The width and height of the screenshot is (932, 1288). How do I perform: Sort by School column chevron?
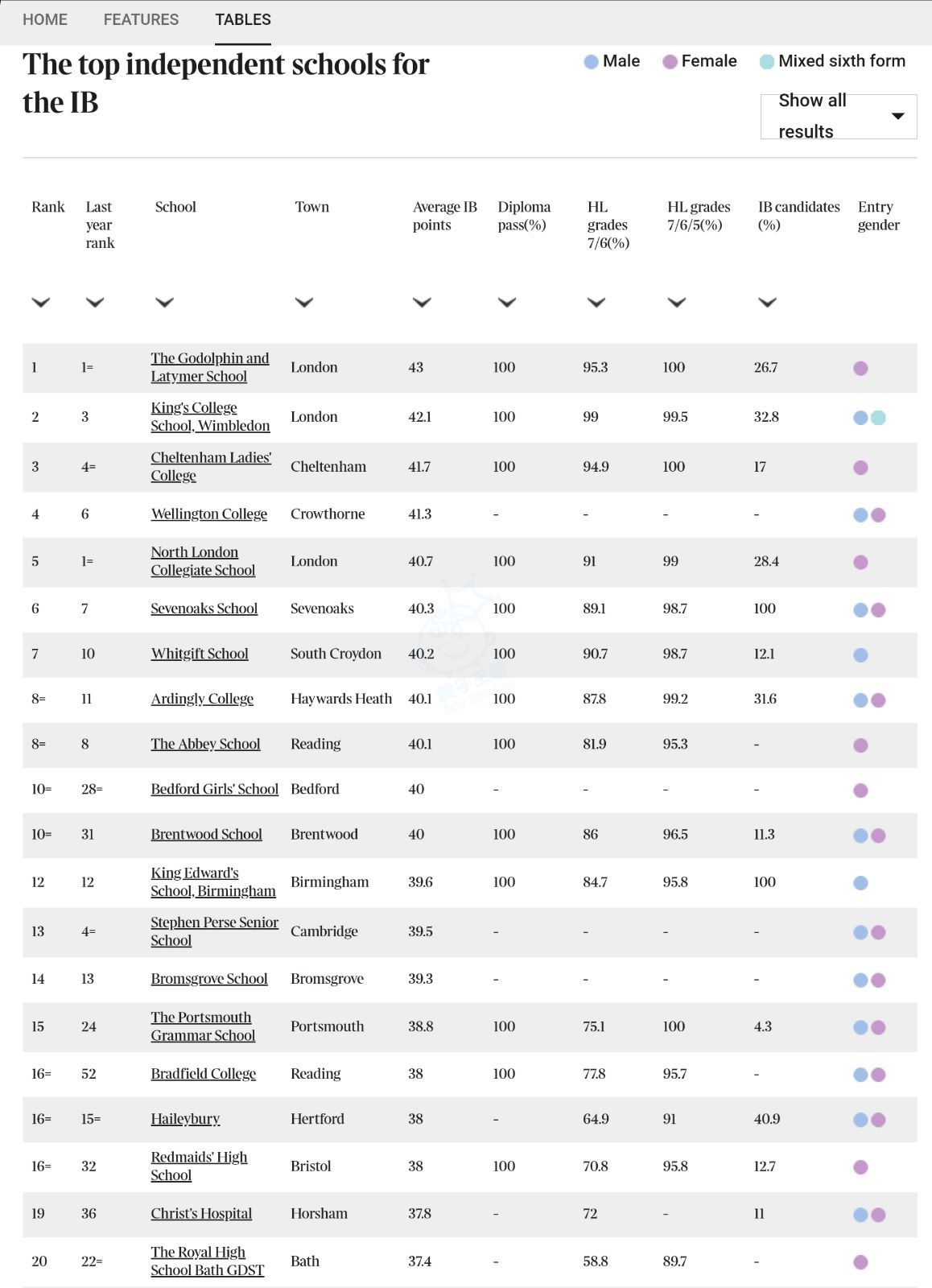164,303
